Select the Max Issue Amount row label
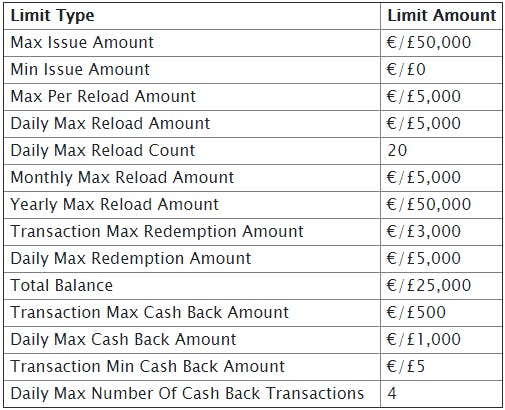505x410 pixels. pos(82,42)
